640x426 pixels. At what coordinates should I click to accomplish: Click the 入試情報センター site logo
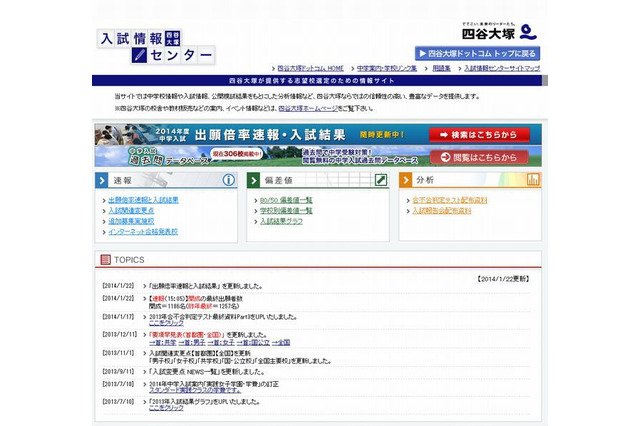(x=156, y=47)
